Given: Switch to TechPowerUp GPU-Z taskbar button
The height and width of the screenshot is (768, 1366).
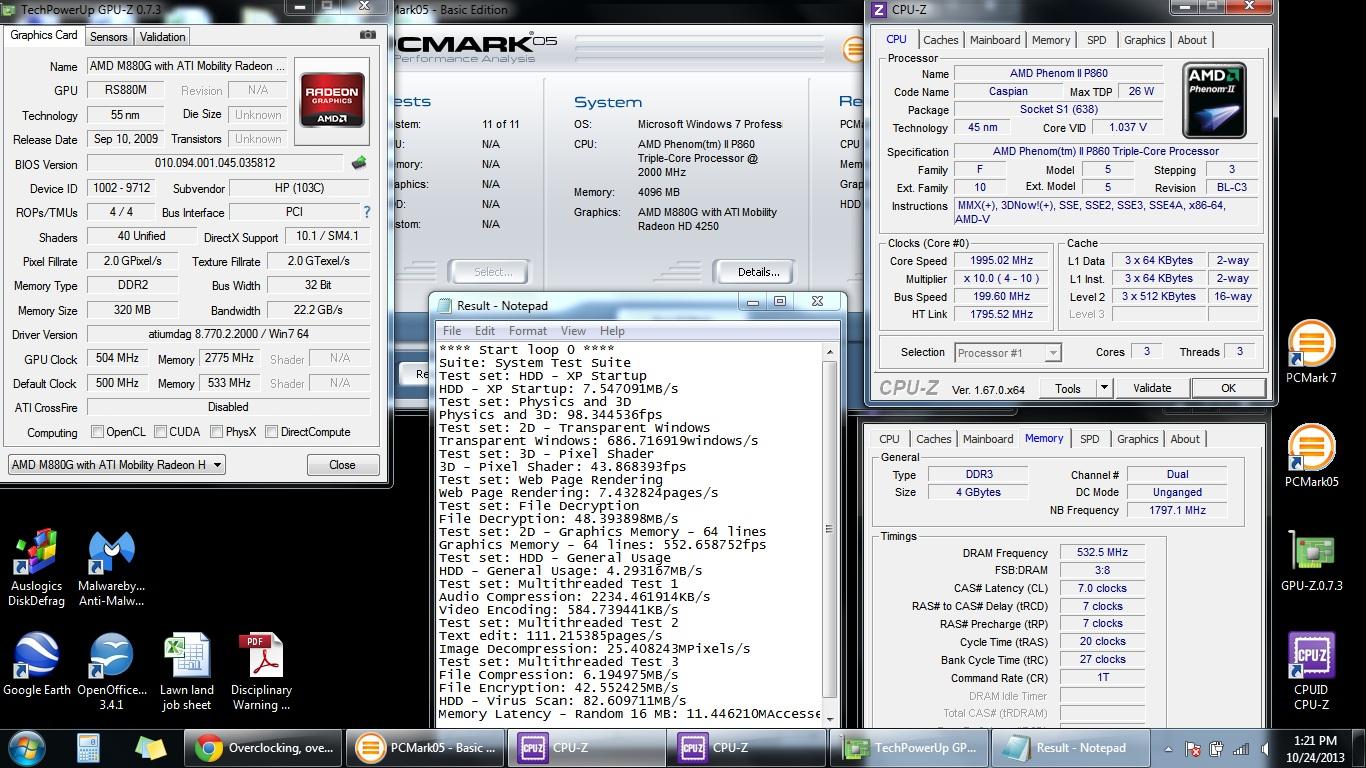Looking at the screenshot, I should coord(911,747).
